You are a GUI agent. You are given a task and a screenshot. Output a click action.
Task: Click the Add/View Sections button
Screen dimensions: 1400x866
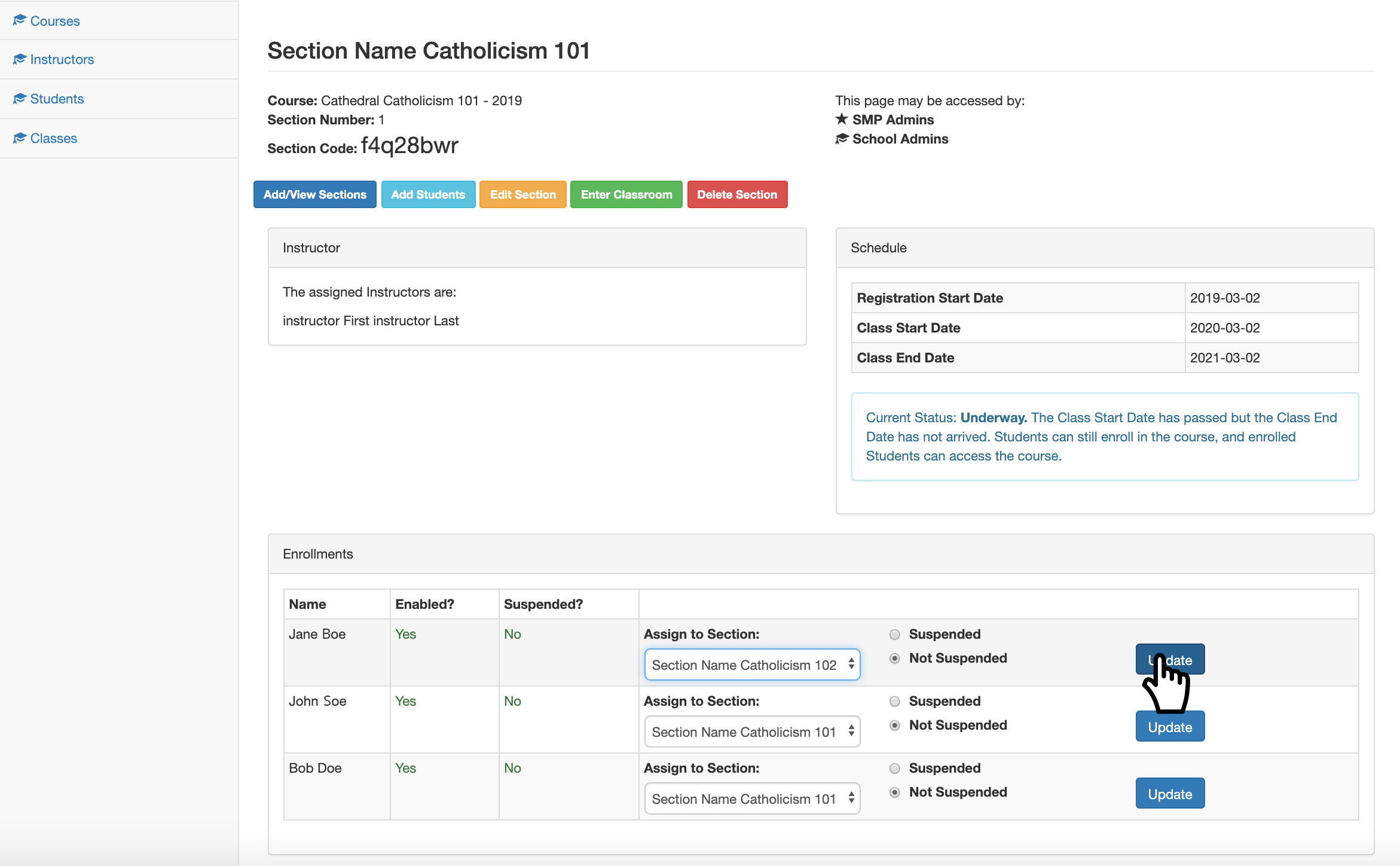(x=315, y=194)
